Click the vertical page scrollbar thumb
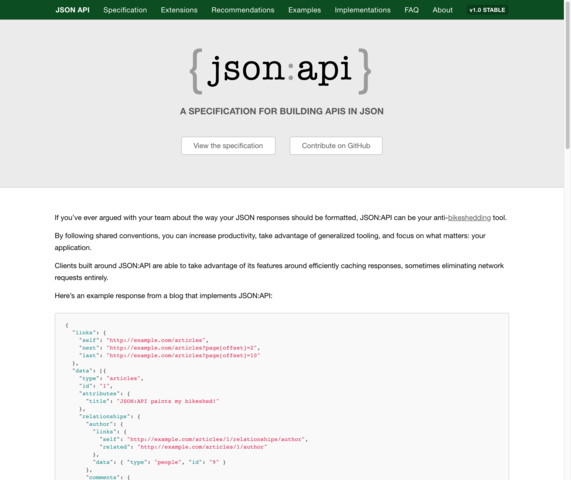The width and height of the screenshot is (571, 480). click(567, 75)
